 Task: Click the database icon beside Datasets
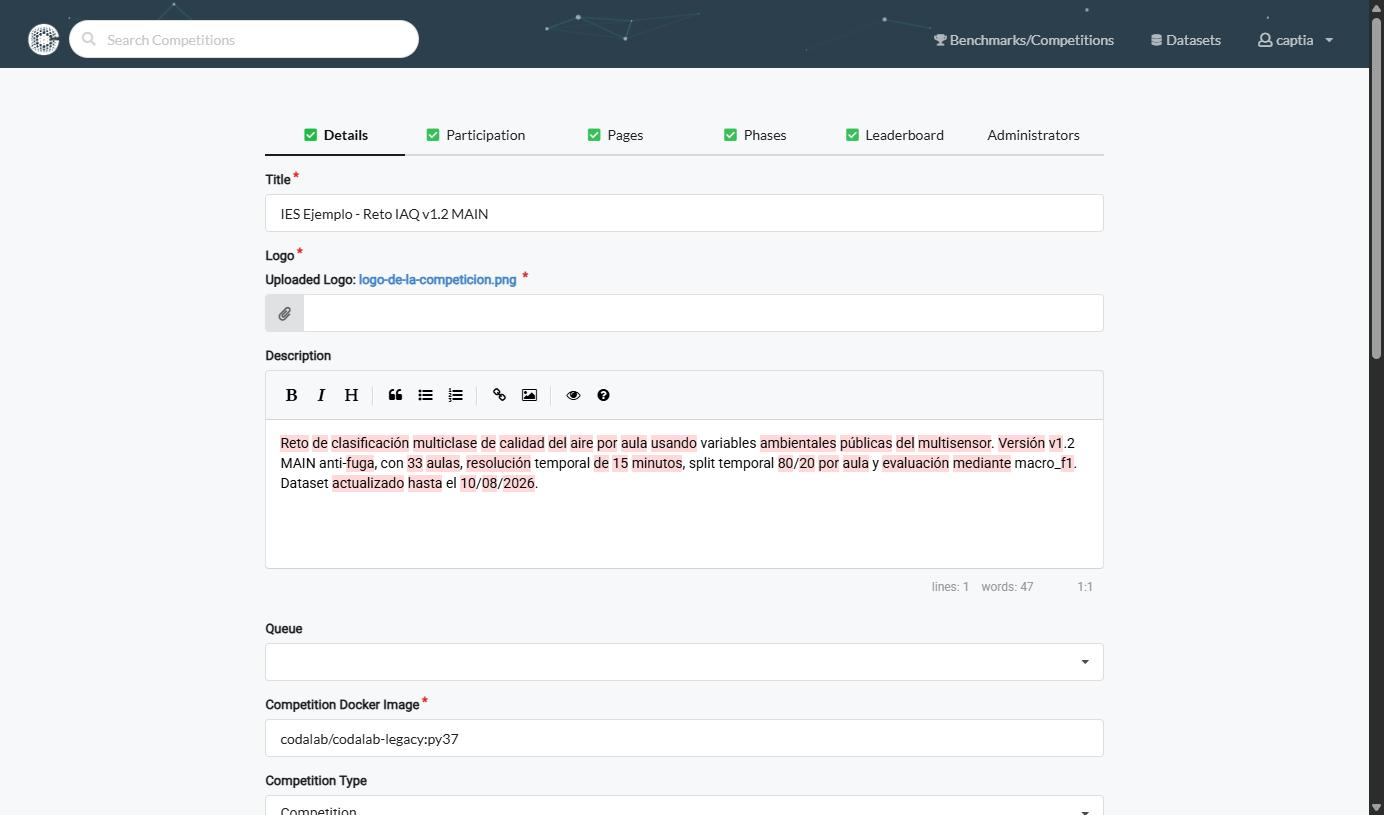pos(1156,40)
